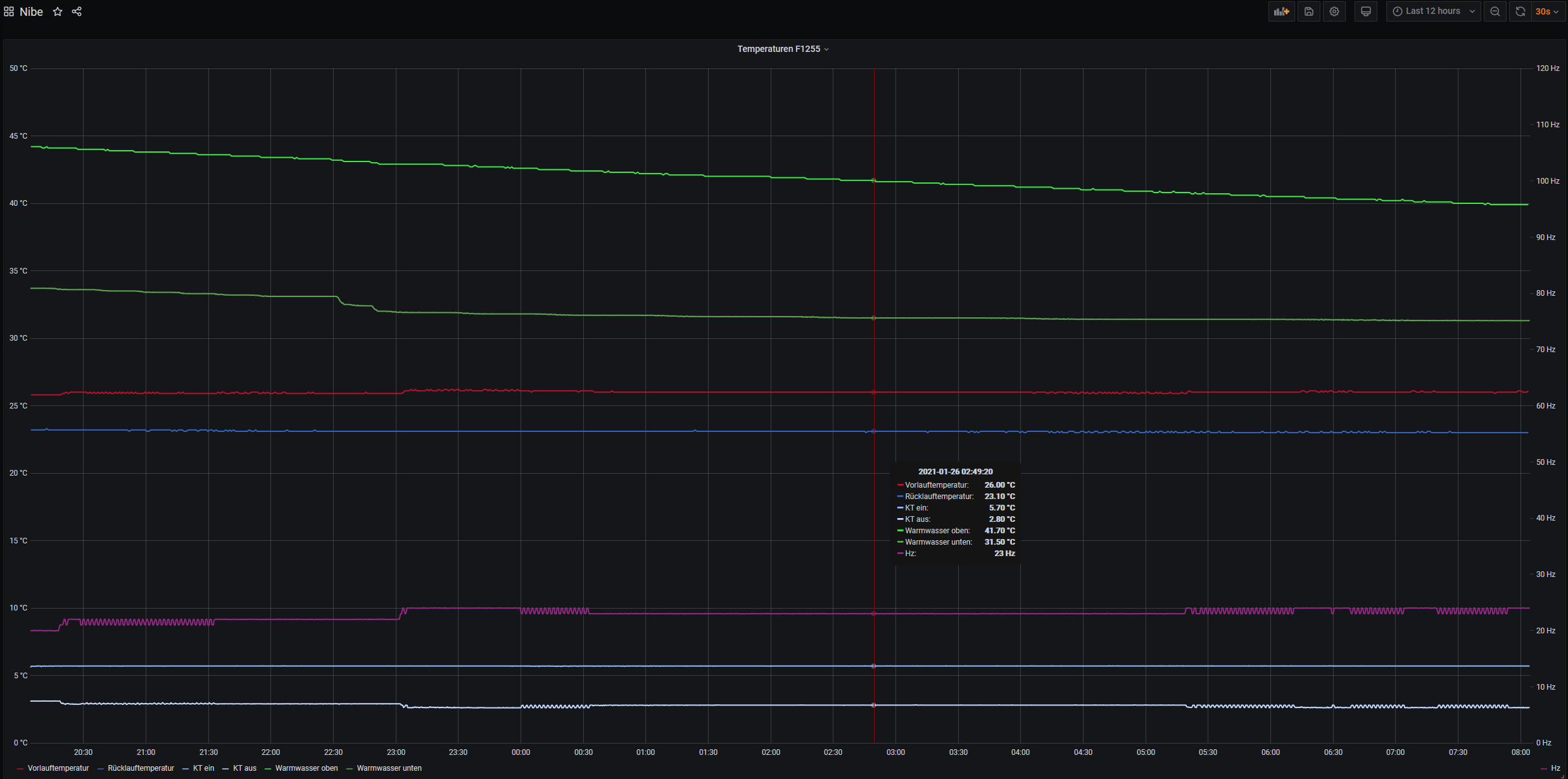Image resolution: width=1568 pixels, height=779 pixels.
Task: Open the 30s refresh interval dropdown
Action: pos(1547,11)
